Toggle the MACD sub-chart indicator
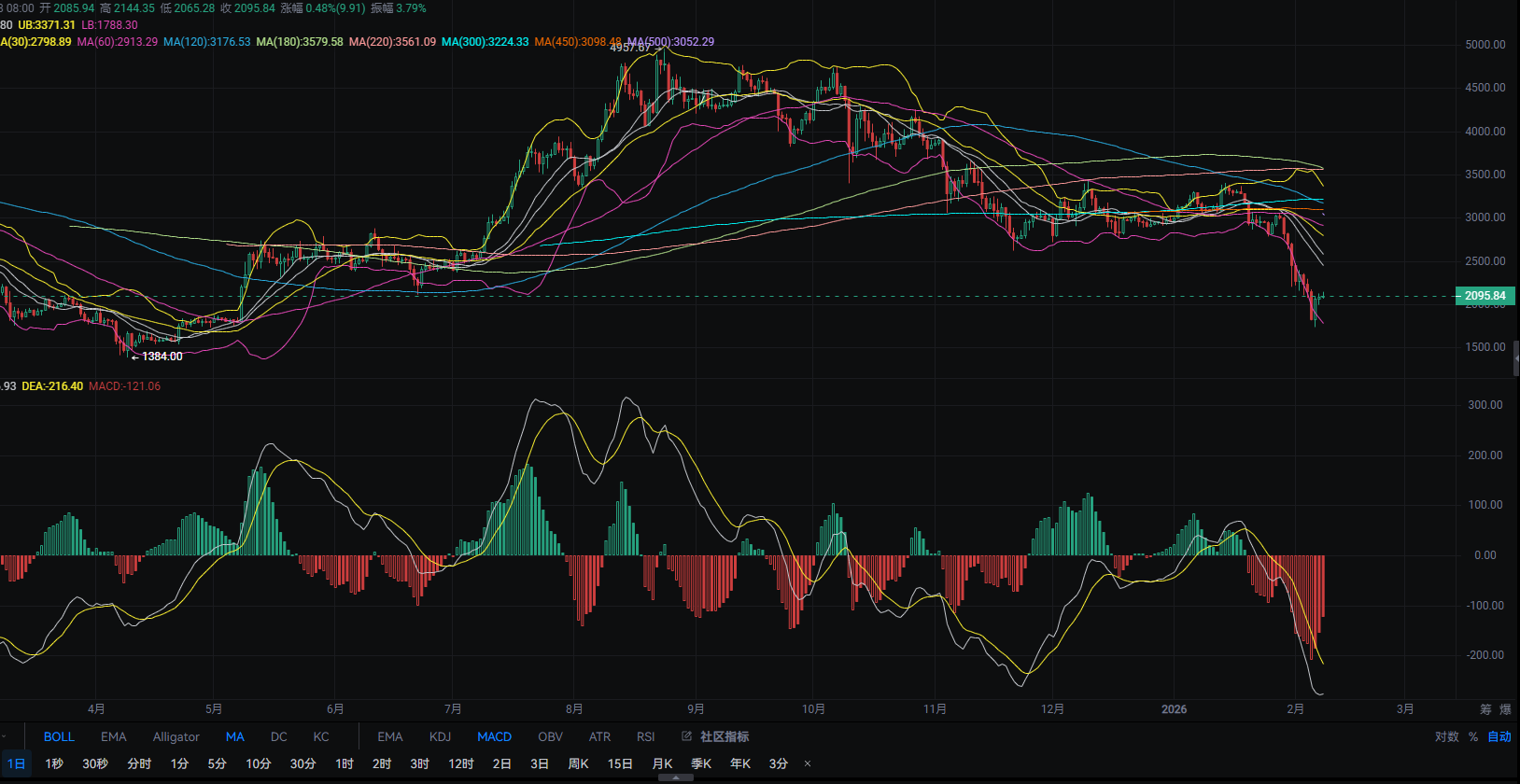 pyautogui.click(x=494, y=736)
